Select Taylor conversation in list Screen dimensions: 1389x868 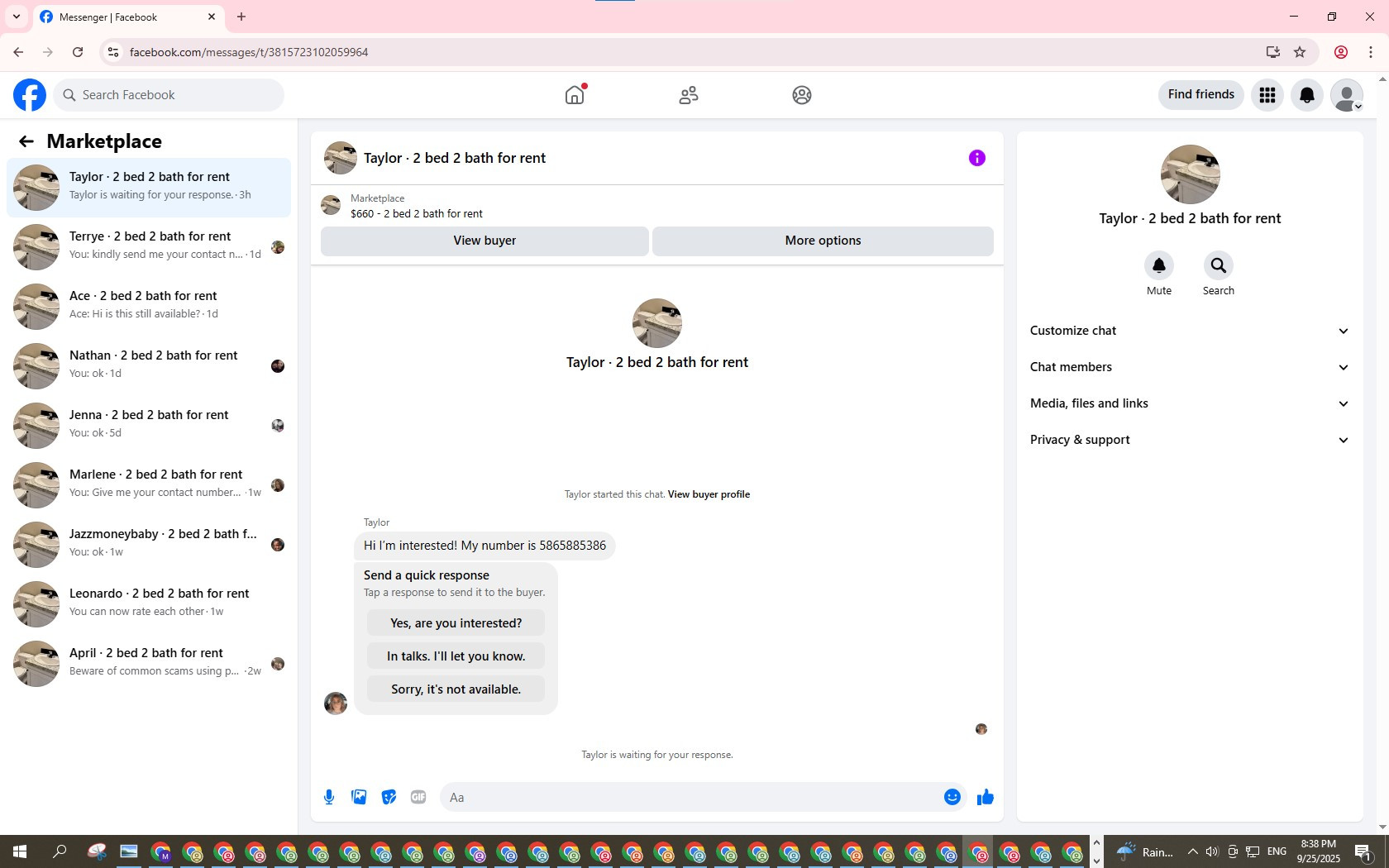(149, 188)
